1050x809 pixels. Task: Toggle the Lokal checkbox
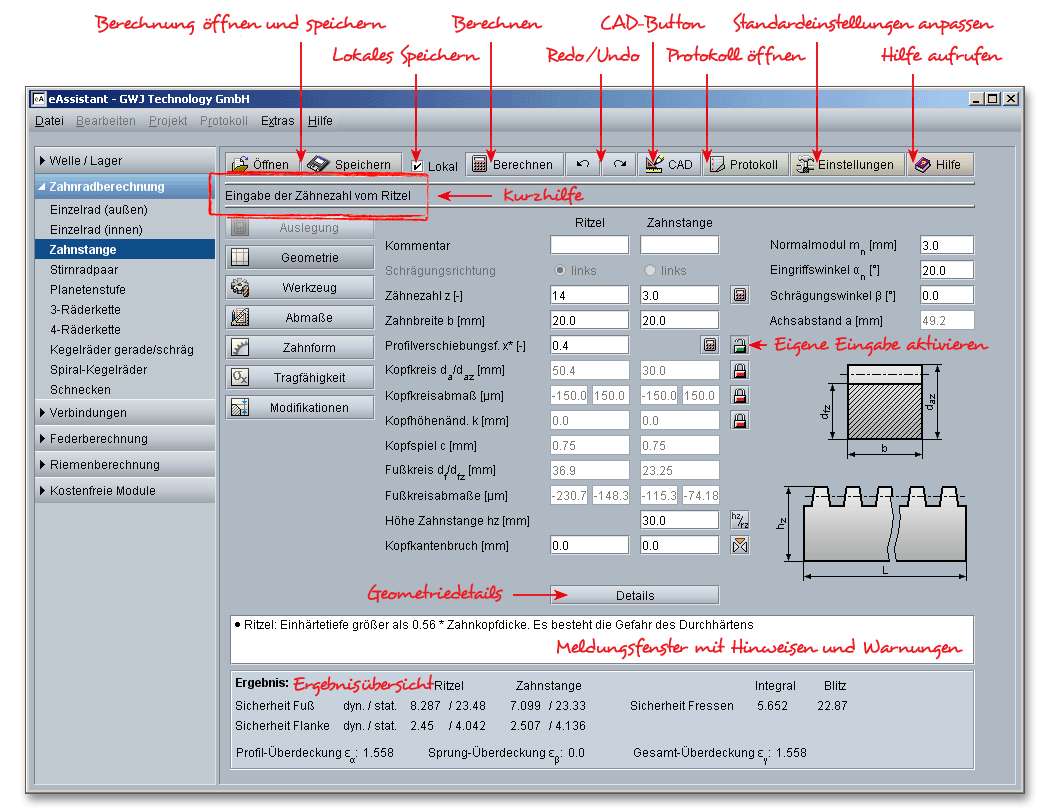418,166
